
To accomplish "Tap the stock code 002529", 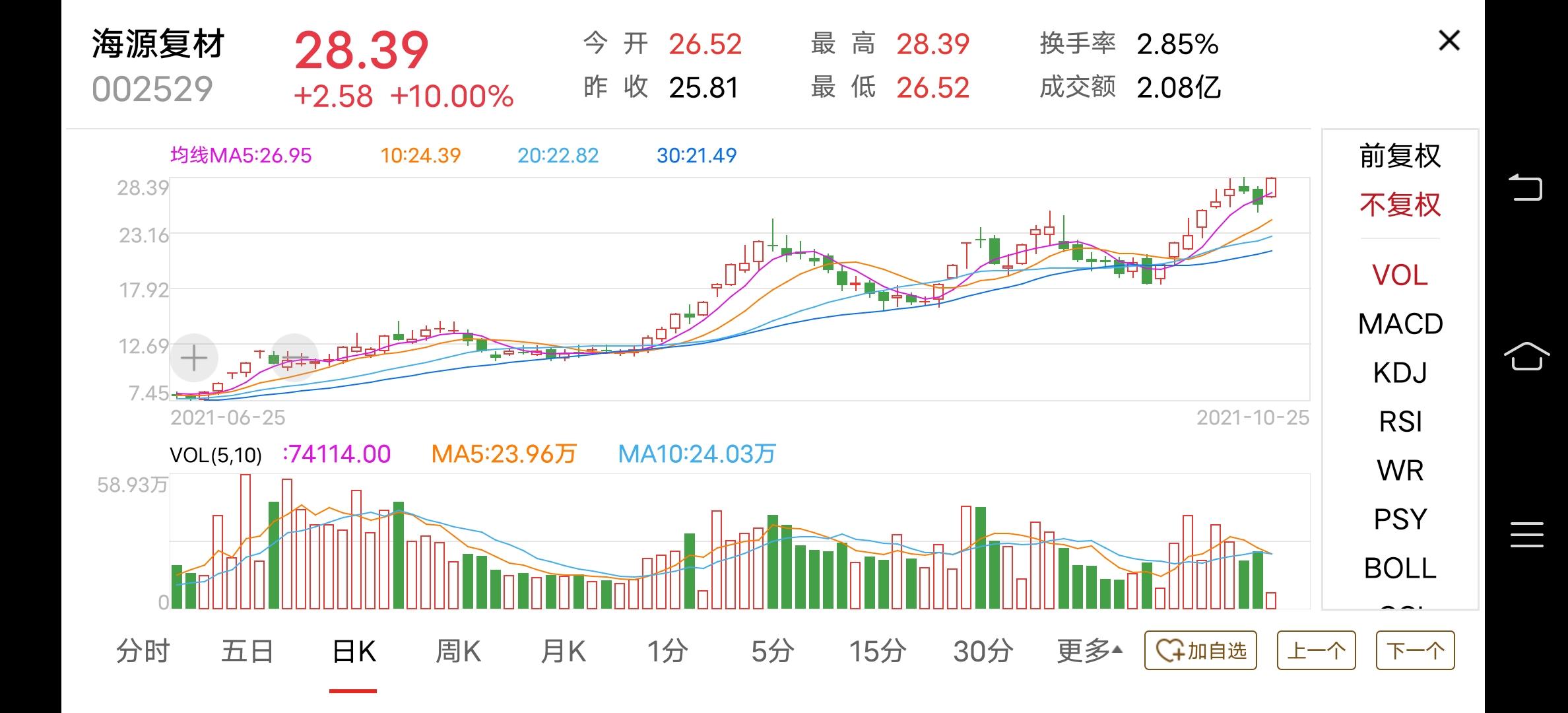I will (x=152, y=89).
